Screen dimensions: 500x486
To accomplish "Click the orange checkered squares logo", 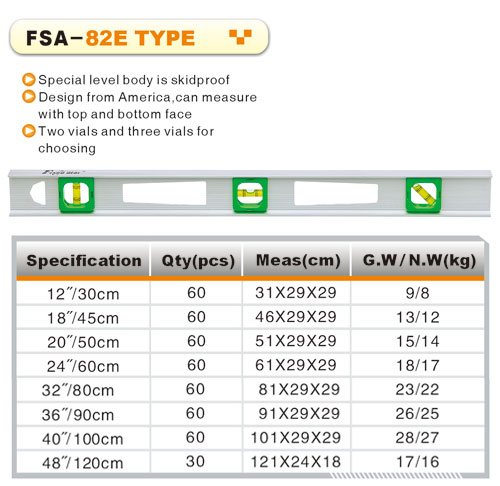I will pos(240,37).
